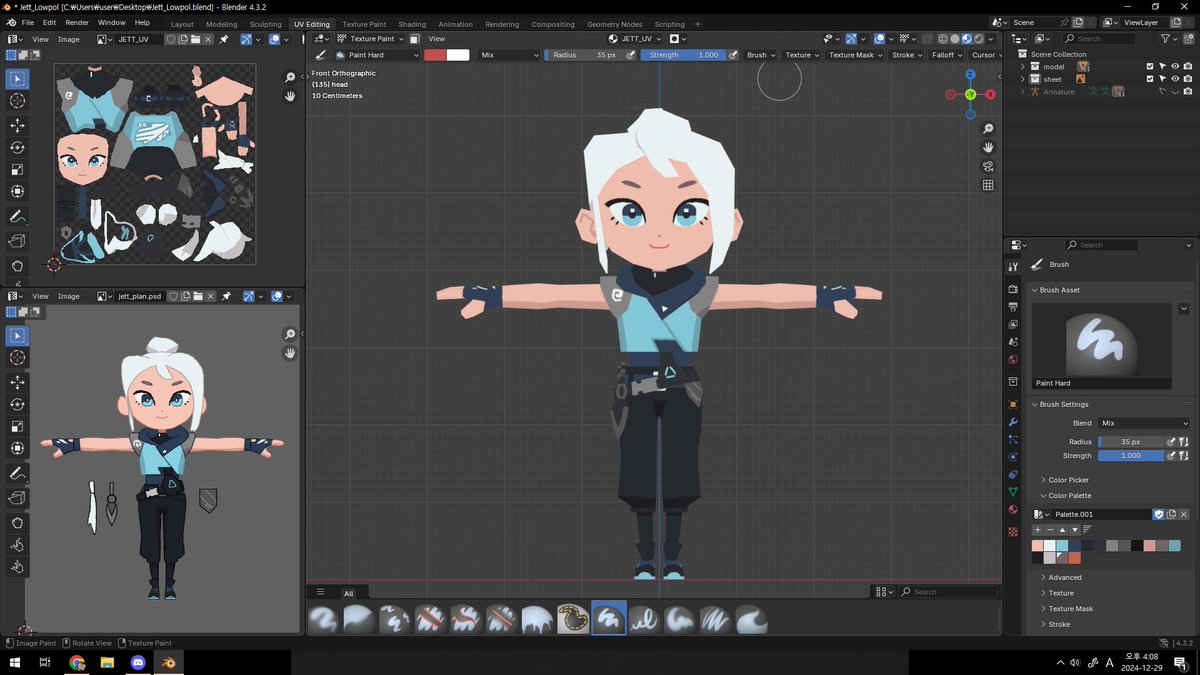This screenshot has width=1200, height=675.
Task: Switch to the Shading workspace tab
Action: coord(412,24)
